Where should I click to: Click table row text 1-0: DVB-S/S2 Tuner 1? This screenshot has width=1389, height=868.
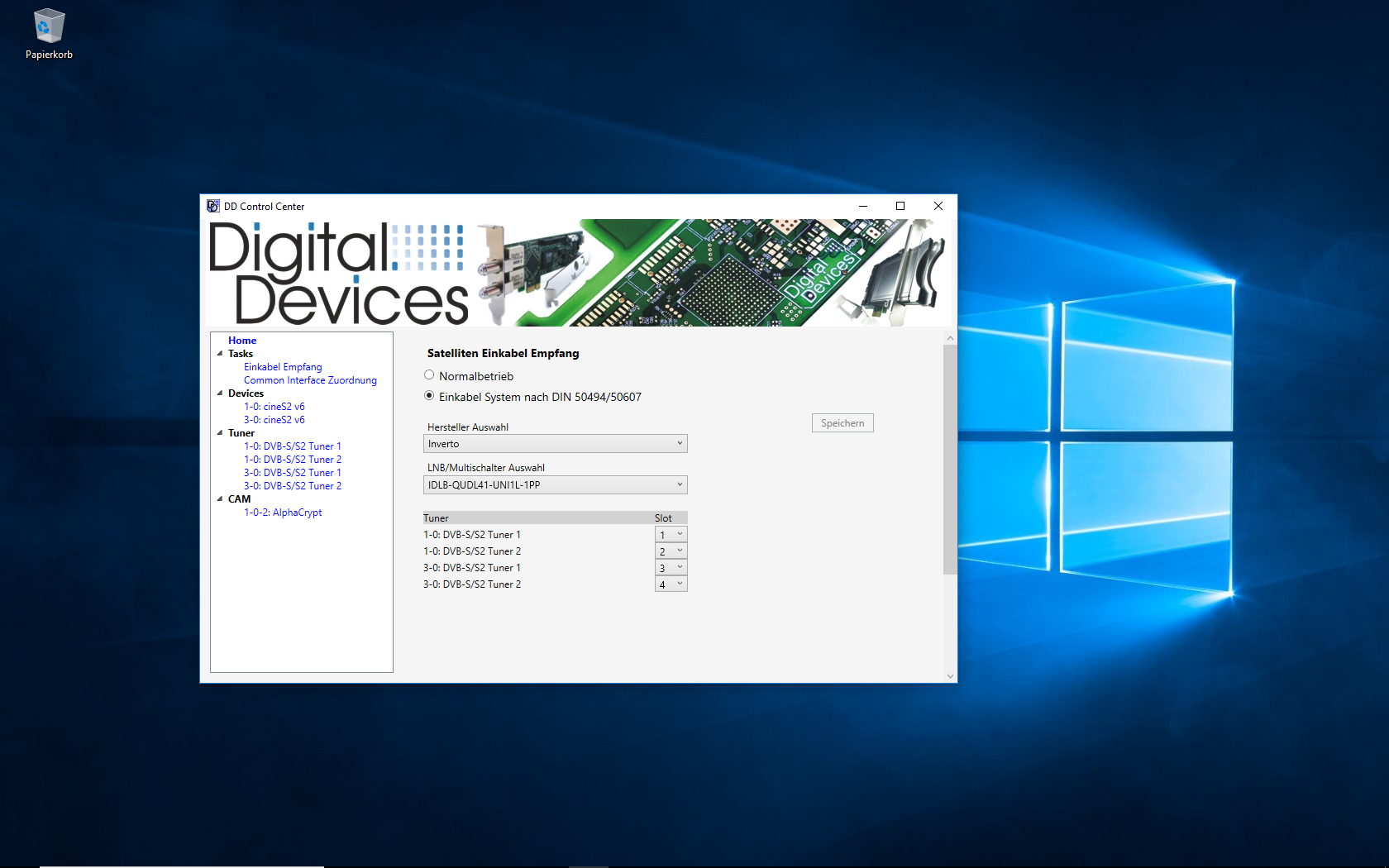click(472, 535)
